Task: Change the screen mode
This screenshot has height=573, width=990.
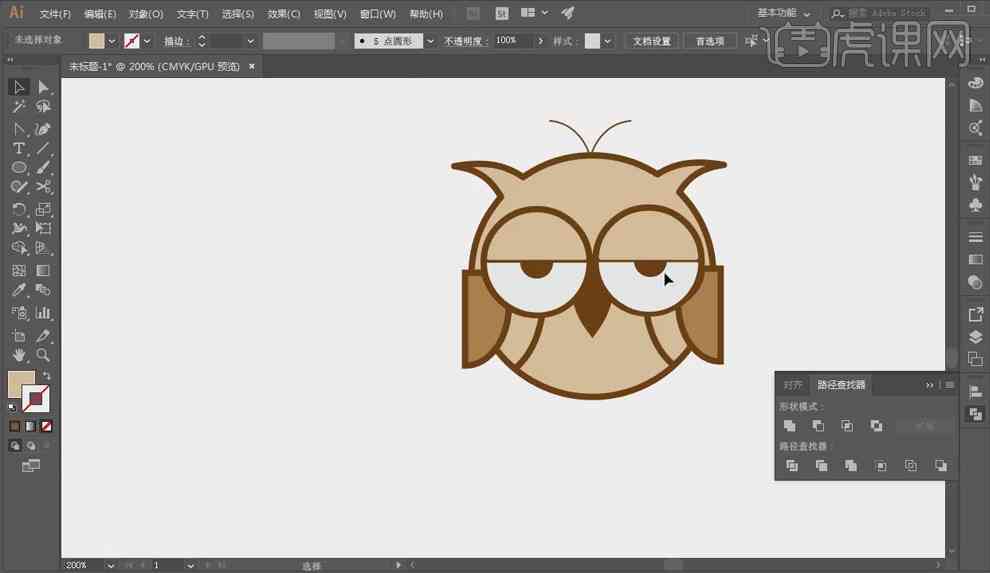Action: (30, 466)
